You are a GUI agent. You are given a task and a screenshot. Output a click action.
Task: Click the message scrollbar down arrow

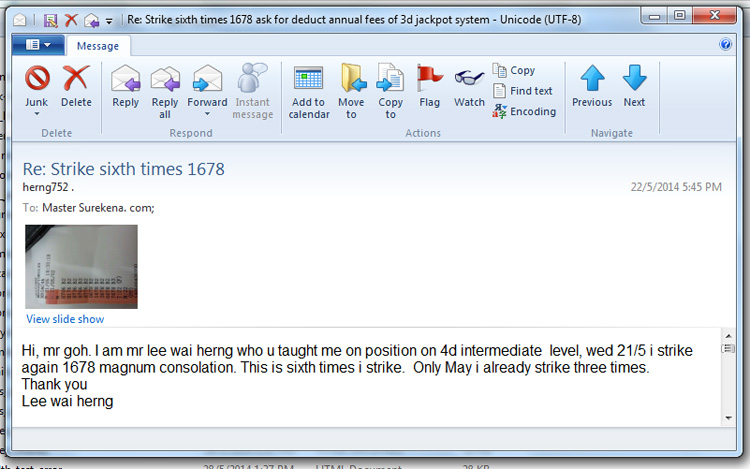pyautogui.click(x=728, y=418)
